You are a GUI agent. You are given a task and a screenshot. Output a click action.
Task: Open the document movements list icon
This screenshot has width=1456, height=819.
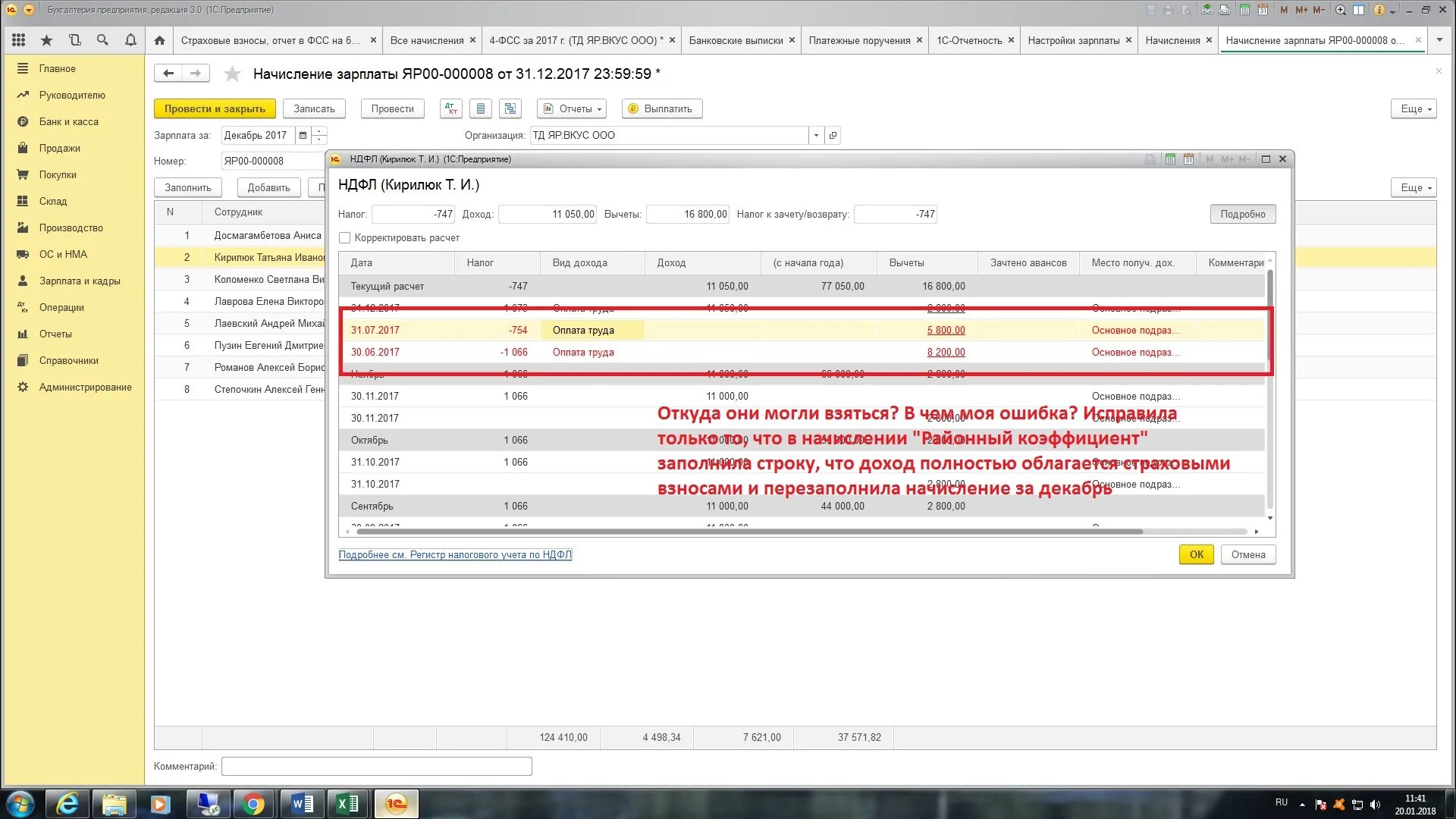pyautogui.click(x=481, y=108)
